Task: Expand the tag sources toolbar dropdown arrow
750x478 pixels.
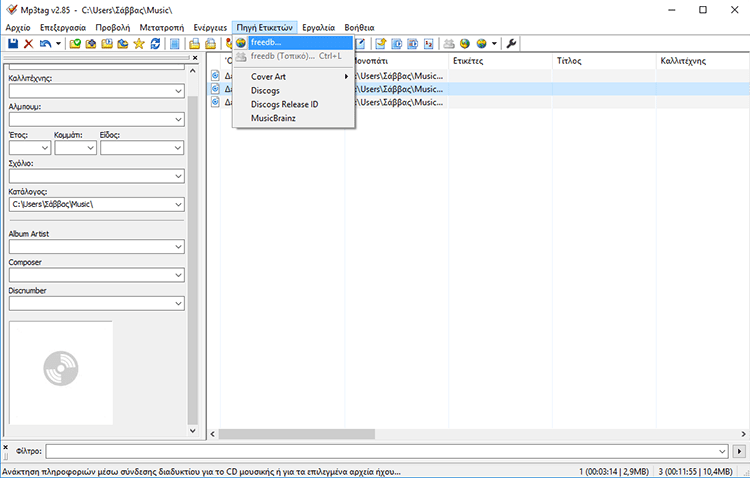Action: pyautogui.click(x=494, y=44)
